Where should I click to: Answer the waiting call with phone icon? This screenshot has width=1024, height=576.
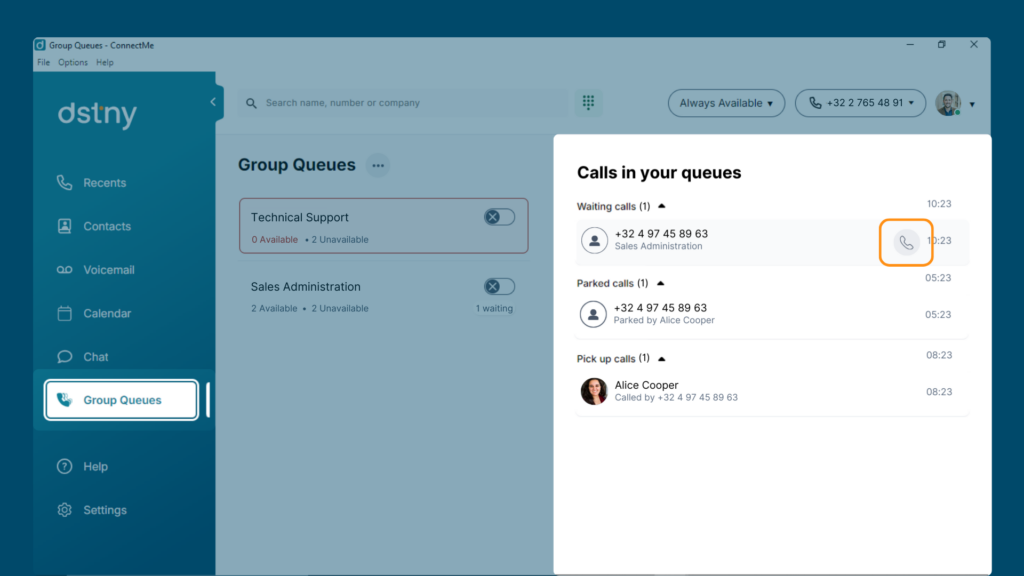[906, 242]
